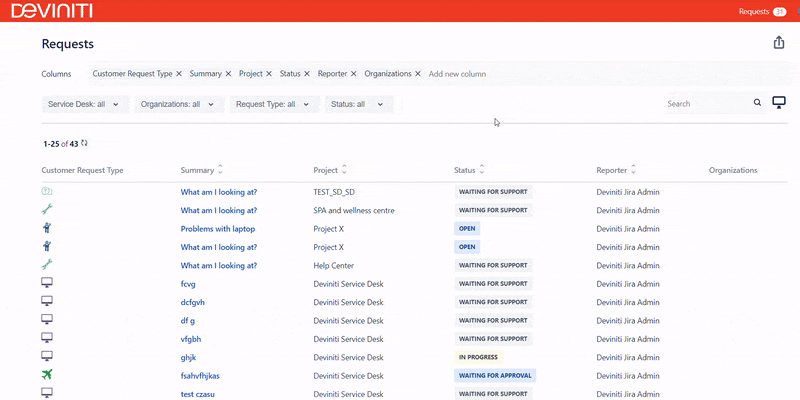Remove the Reporter column chip
The image size is (800, 400).
coord(354,73)
